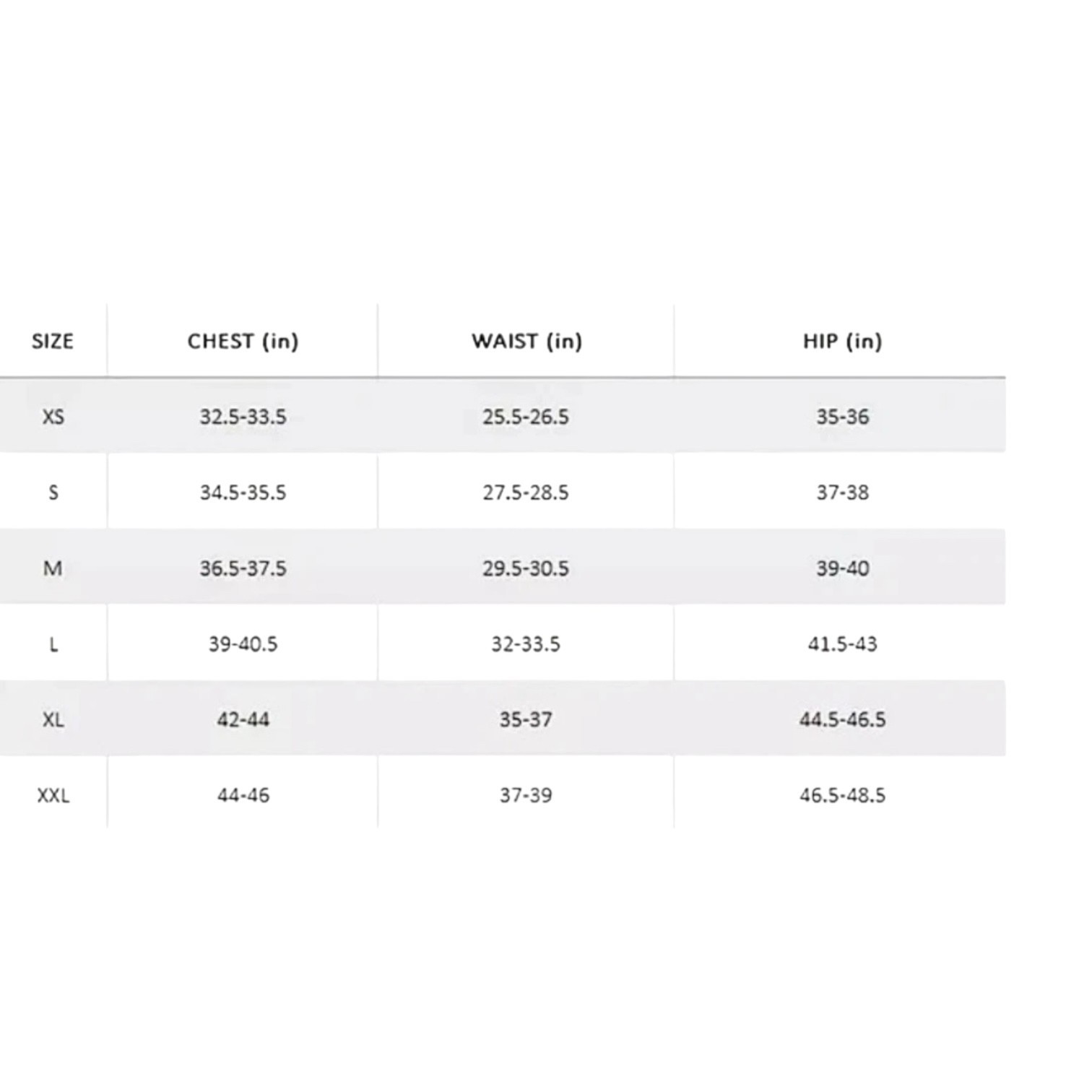Select the S size row label
The height and width of the screenshot is (1092, 1092).
(53, 493)
